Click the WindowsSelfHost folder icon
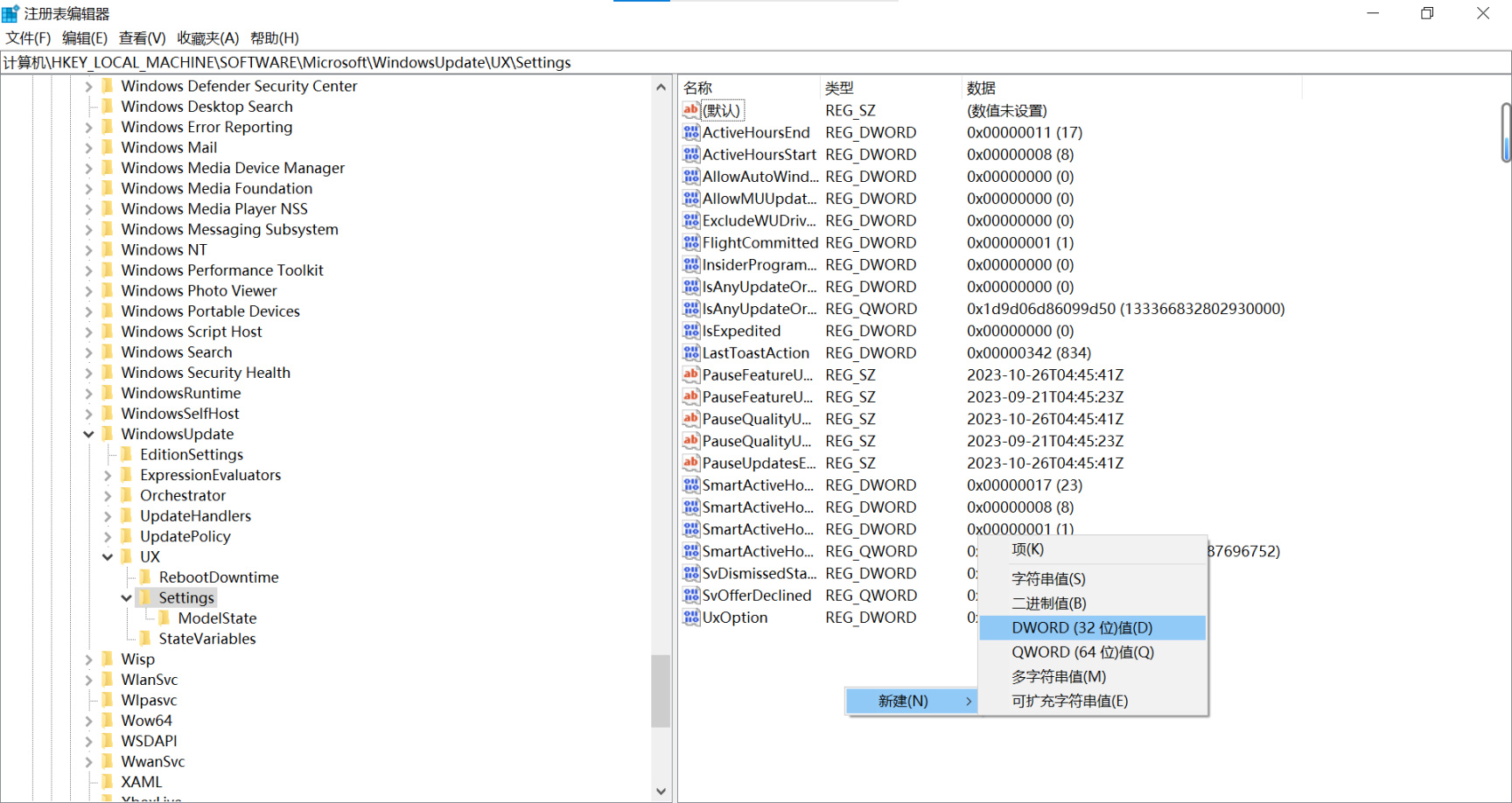The height and width of the screenshot is (803, 1512). coord(108,413)
